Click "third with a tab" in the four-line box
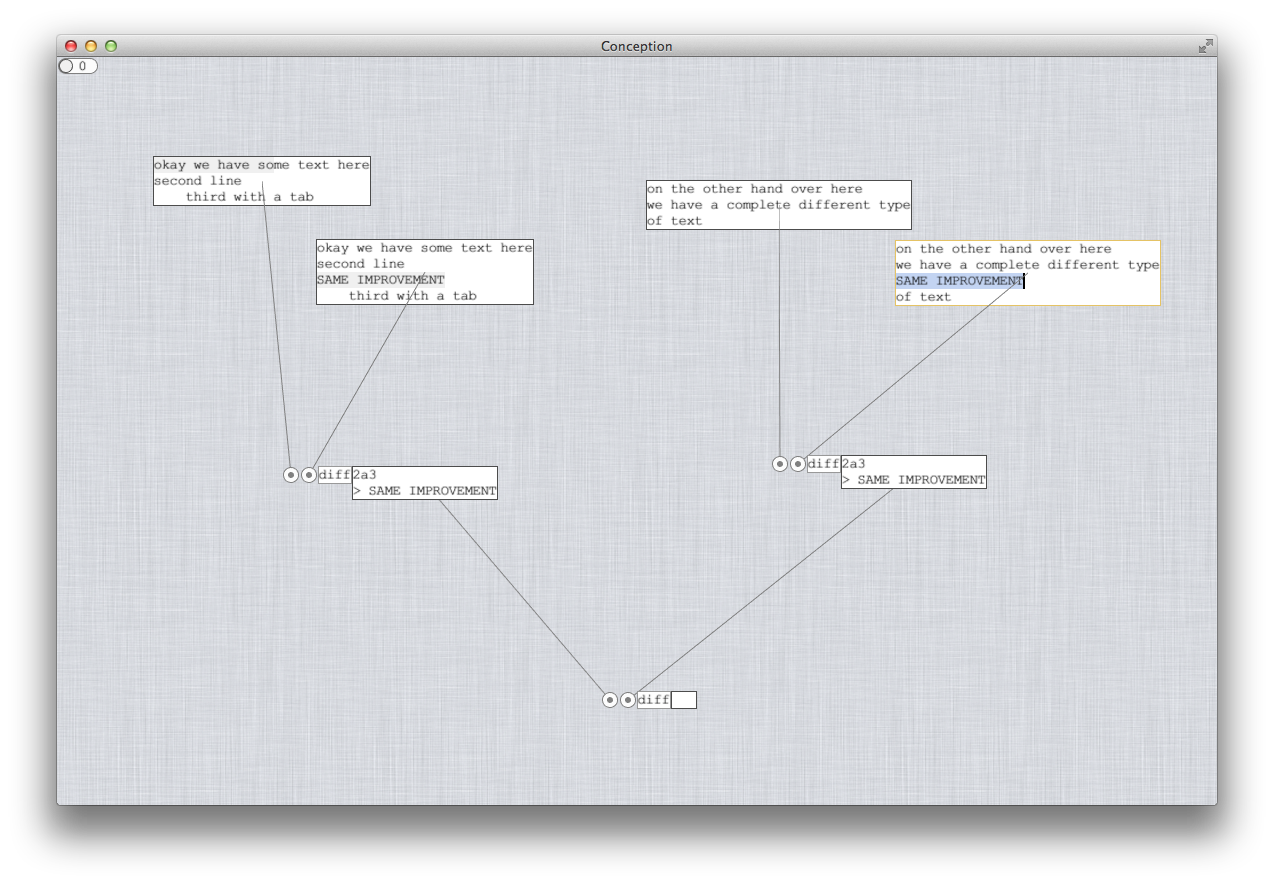The image size is (1274, 884). click(413, 296)
